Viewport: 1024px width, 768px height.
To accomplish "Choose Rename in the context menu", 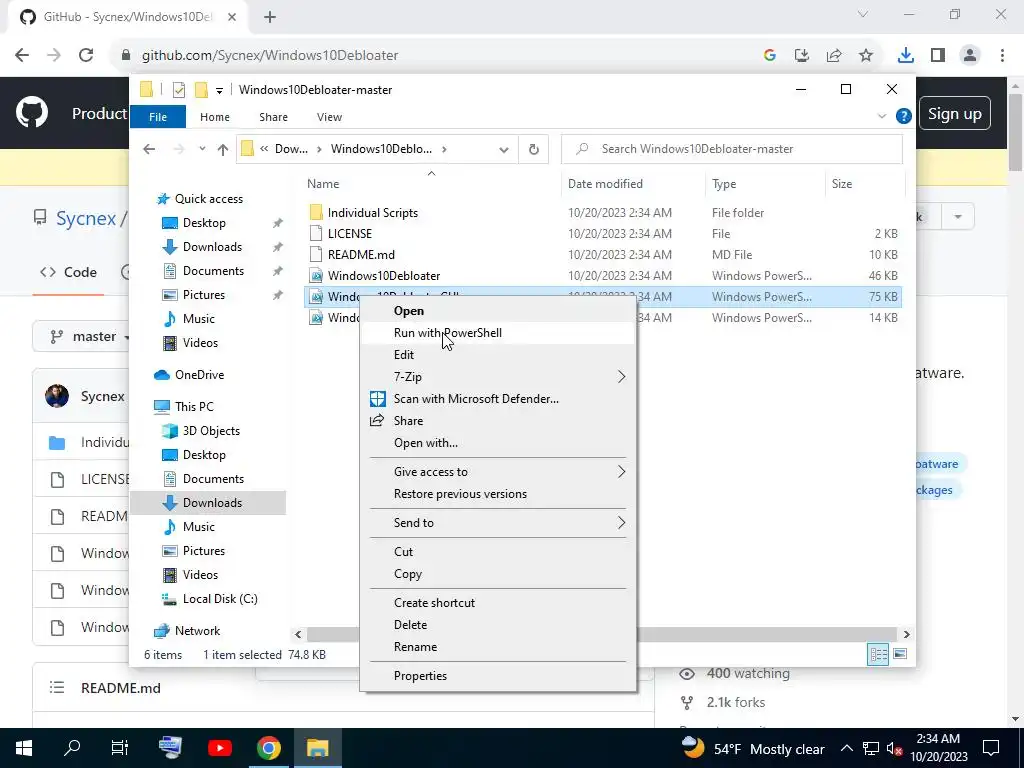I will click(x=415, y=647).
